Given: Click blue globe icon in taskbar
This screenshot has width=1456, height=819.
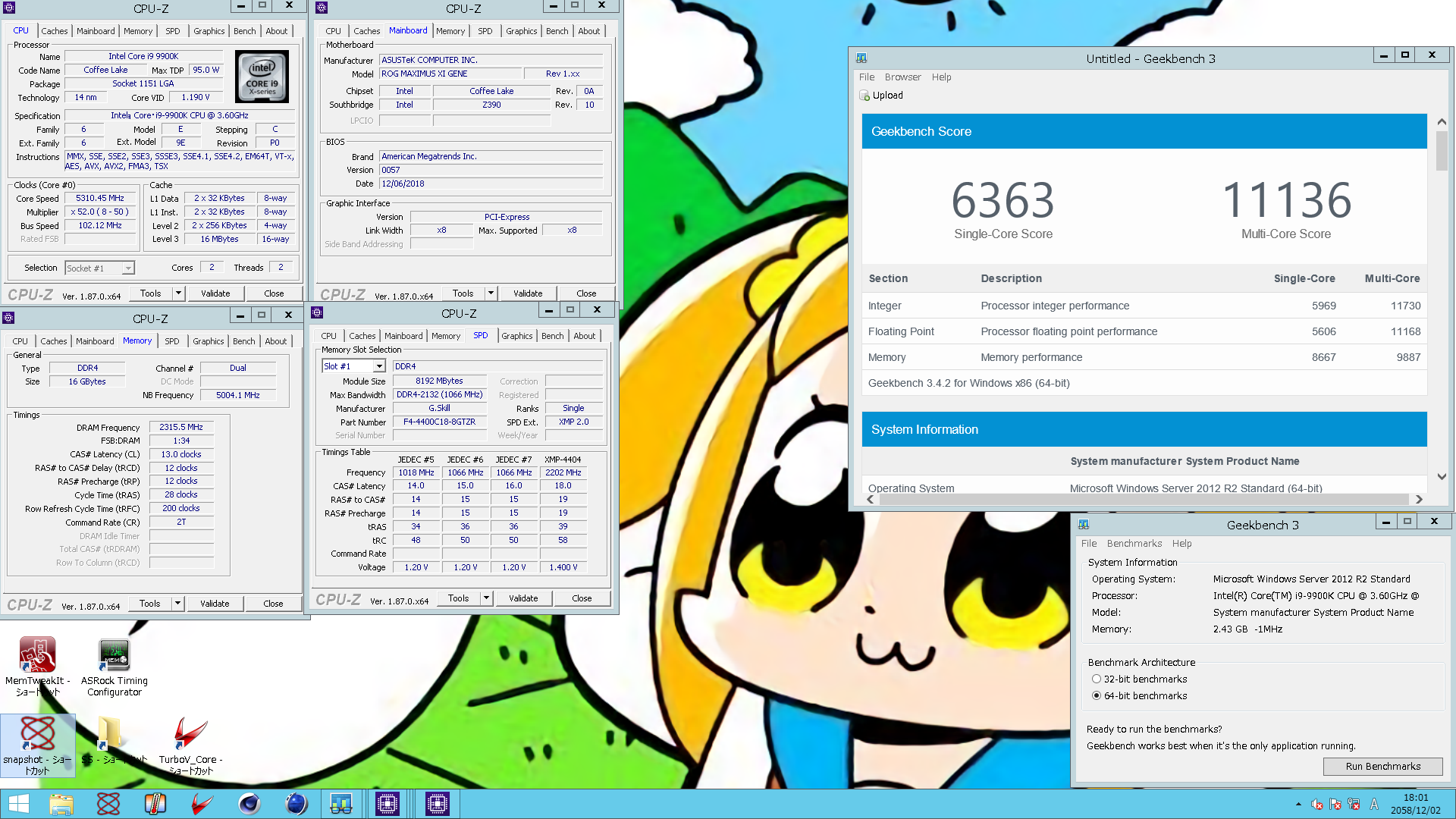Looking at the screenshot, I should pos(297,804).
